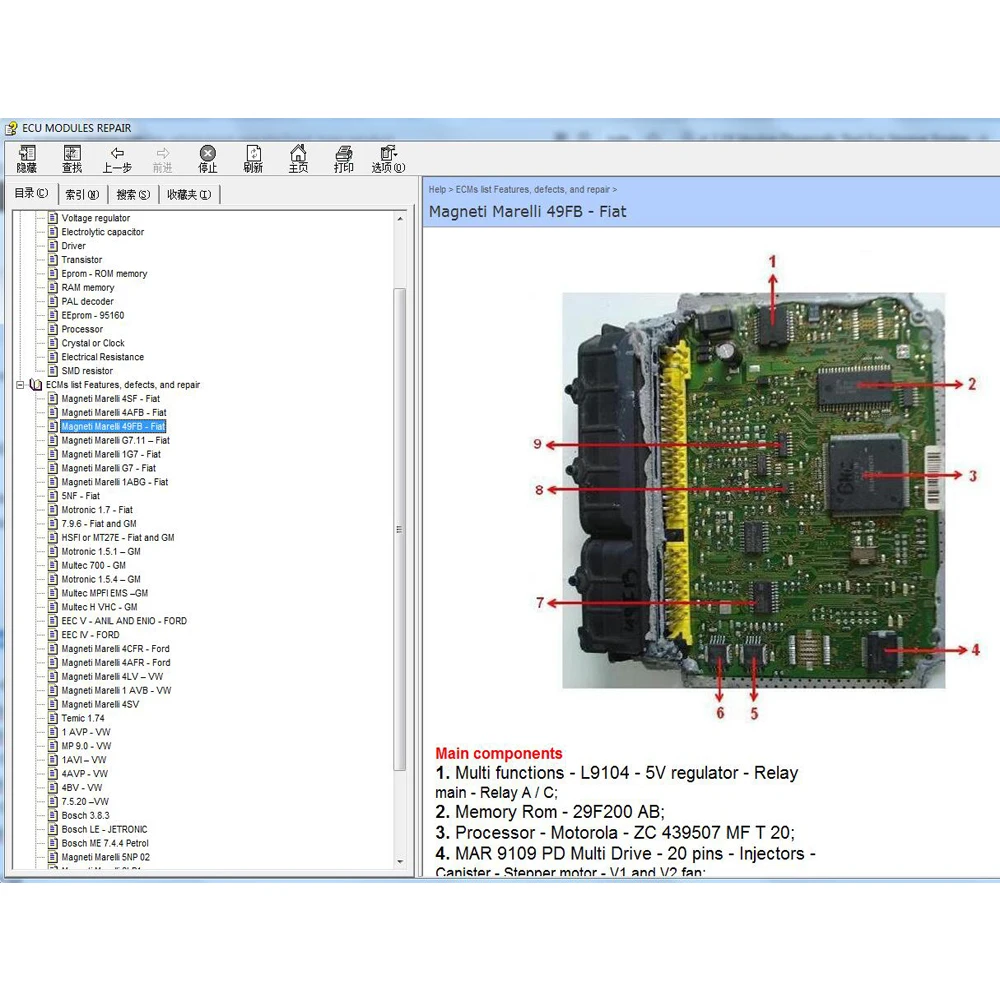Open the Favorites (收藏夹) tab
This screenshot has width=1000, height=1000.
coord(188,195)
